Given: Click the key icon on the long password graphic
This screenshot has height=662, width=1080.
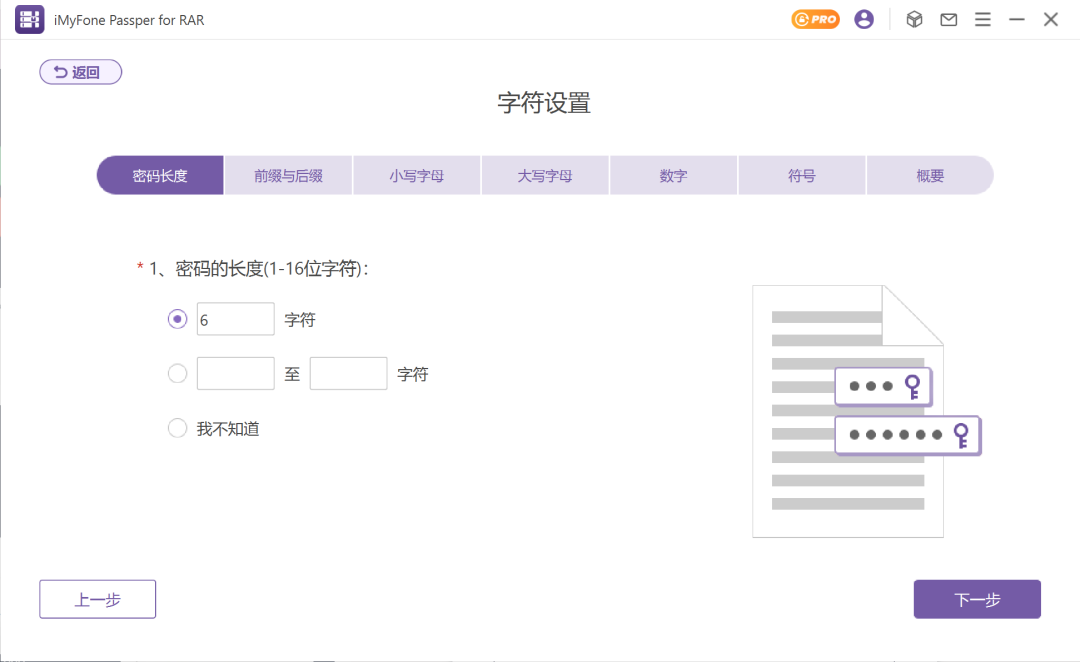Looking at the screenshot, I should (962, 435).
